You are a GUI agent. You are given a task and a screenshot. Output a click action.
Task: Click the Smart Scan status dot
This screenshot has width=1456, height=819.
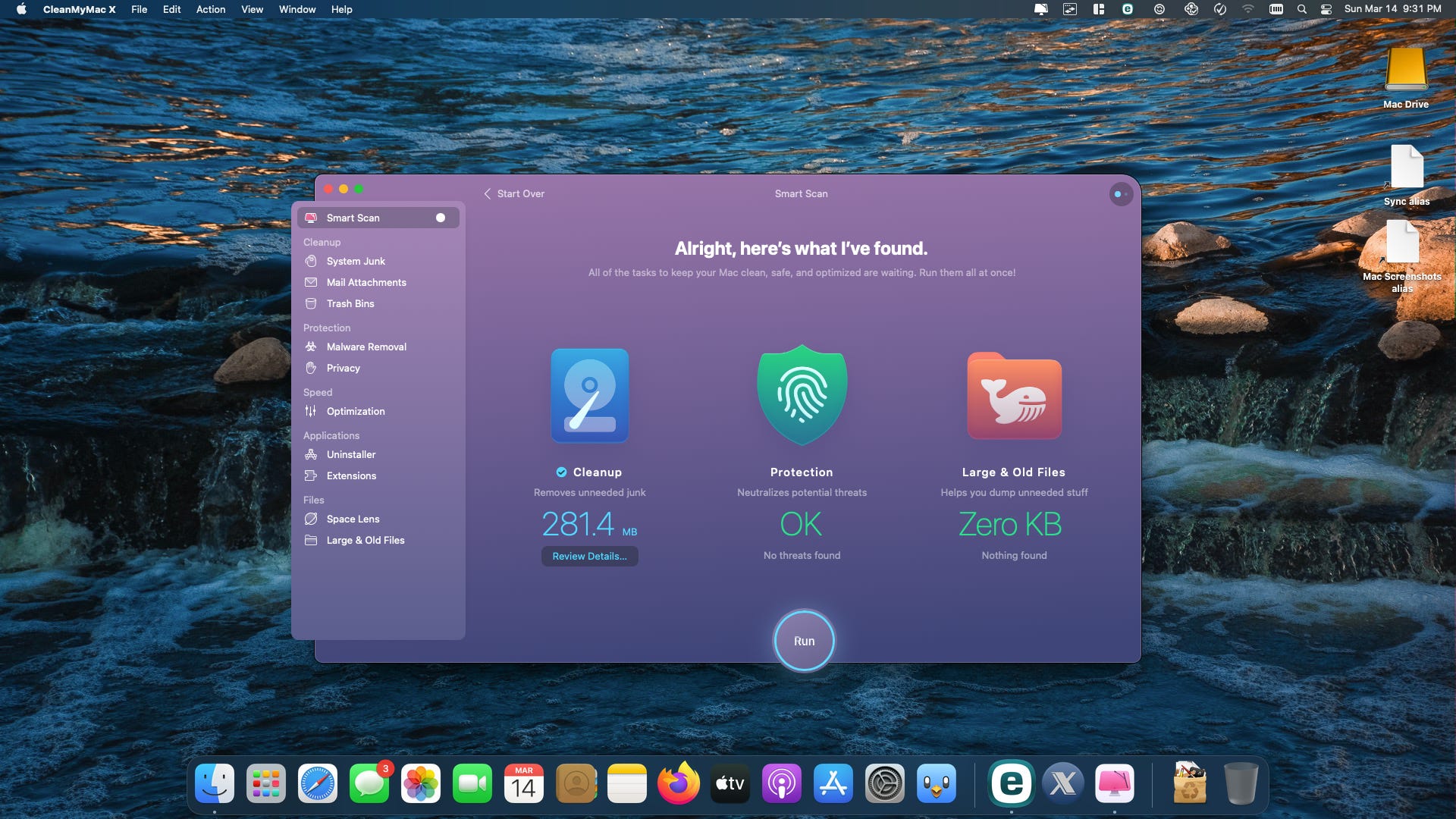pos(441,218)
